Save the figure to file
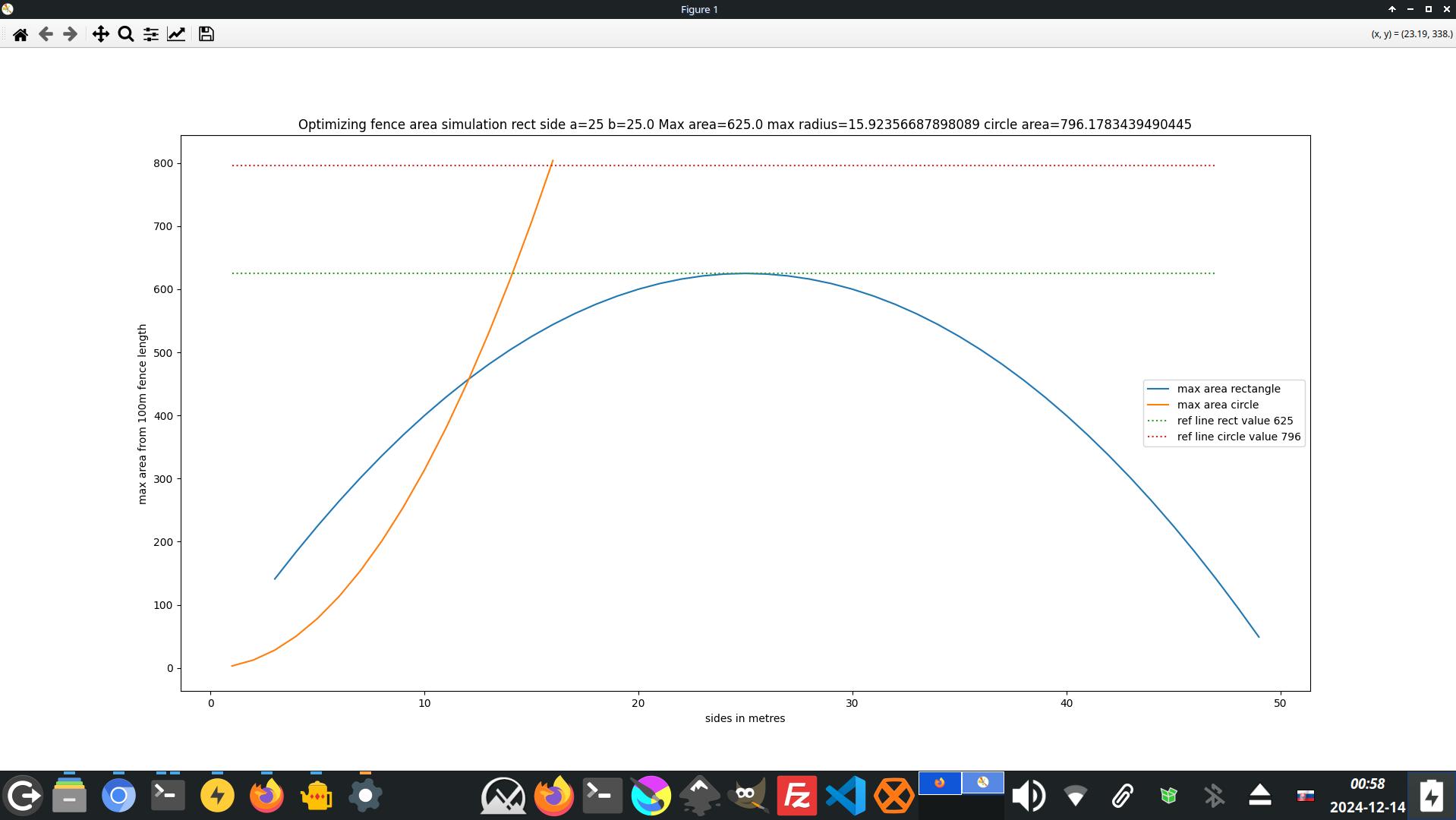This screenshot has height=820, width=1456. (206, 34)
